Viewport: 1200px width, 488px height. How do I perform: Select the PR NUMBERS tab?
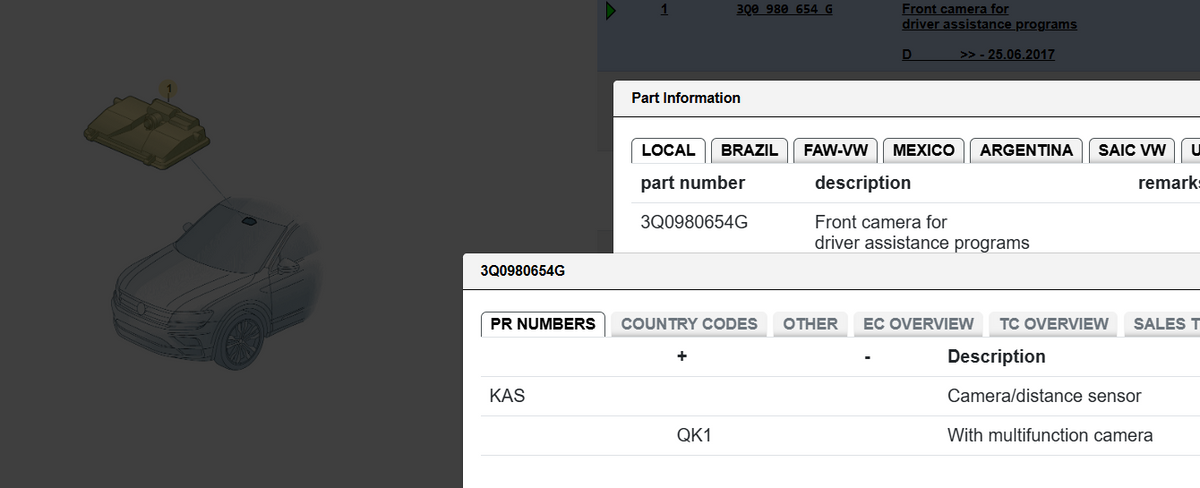(543, 324)
